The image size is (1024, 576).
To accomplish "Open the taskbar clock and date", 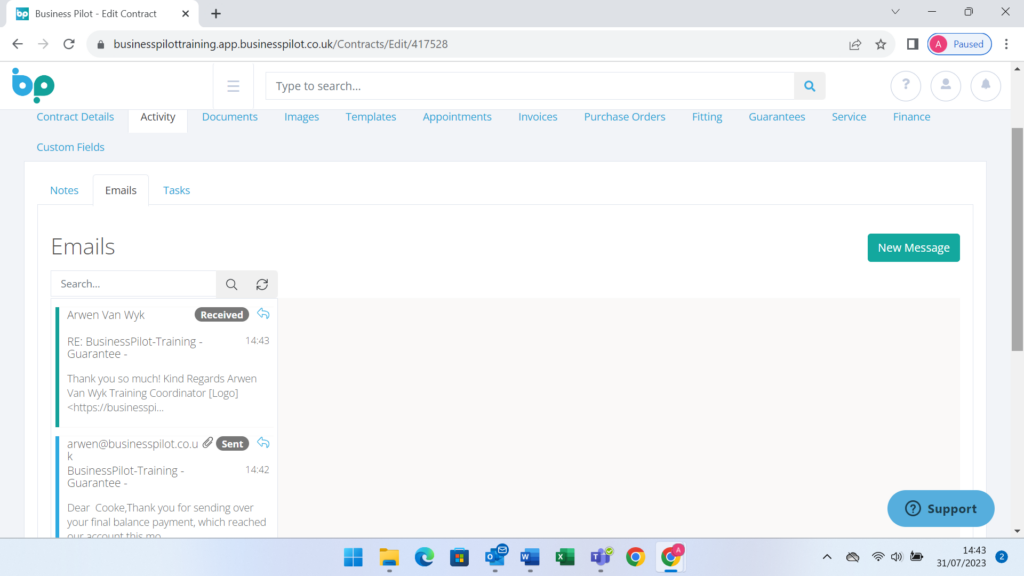I will pos(961,556).
